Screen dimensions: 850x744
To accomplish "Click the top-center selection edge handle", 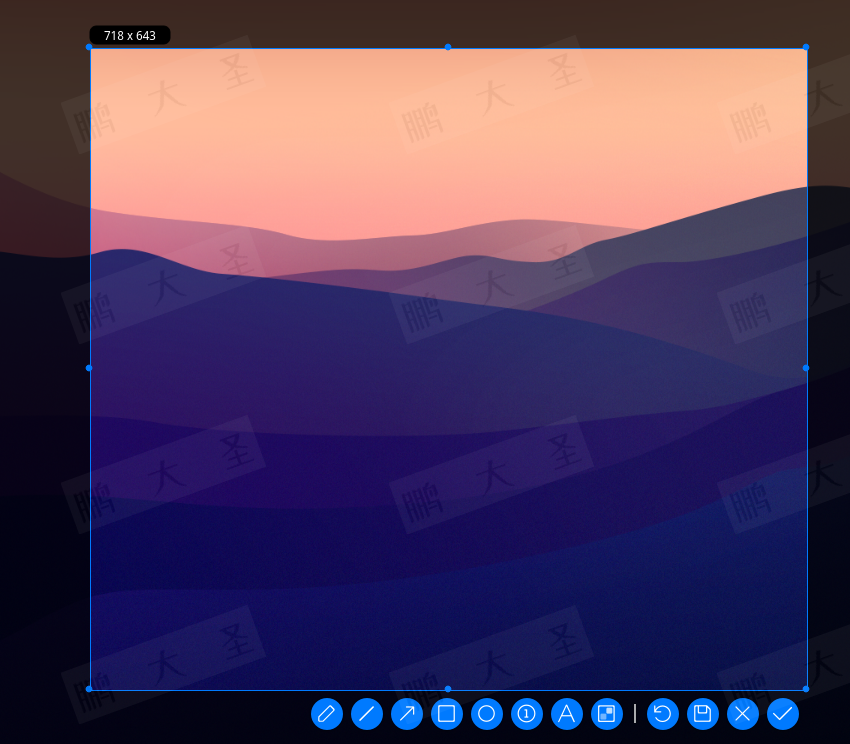I will tap(448, 47).
